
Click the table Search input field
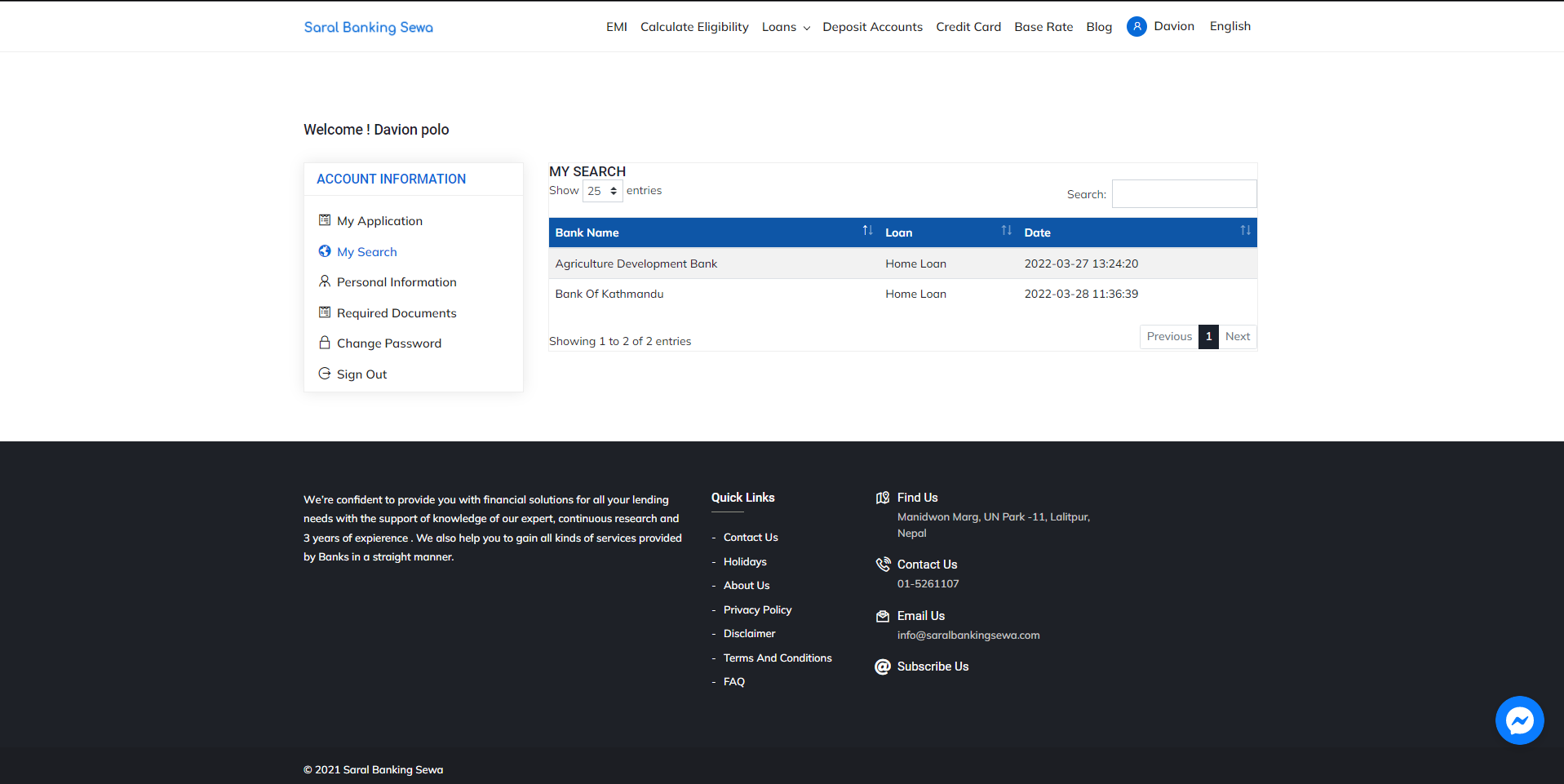pyautogui.click(x=1184, y=194)
